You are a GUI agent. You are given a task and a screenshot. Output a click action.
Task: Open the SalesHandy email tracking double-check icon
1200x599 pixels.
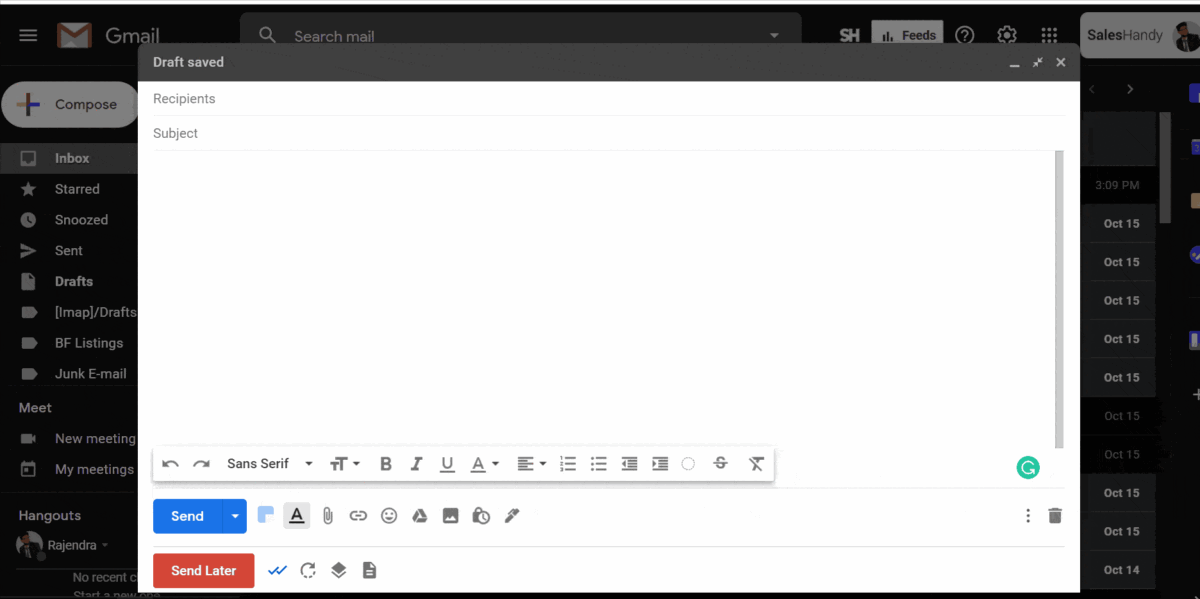point(277,569)
